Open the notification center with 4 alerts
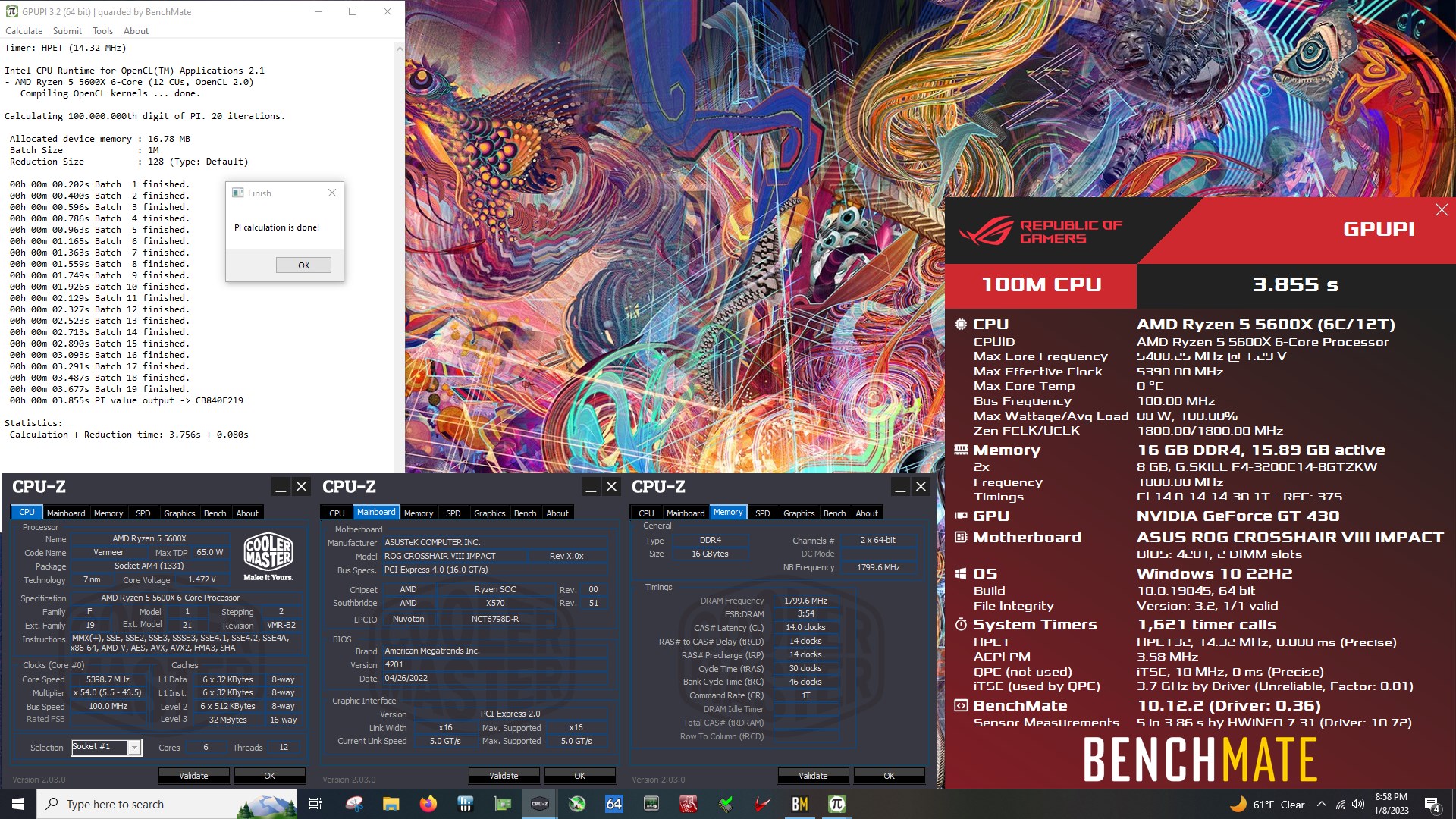1456x819 pixels. coord(1432,805)
